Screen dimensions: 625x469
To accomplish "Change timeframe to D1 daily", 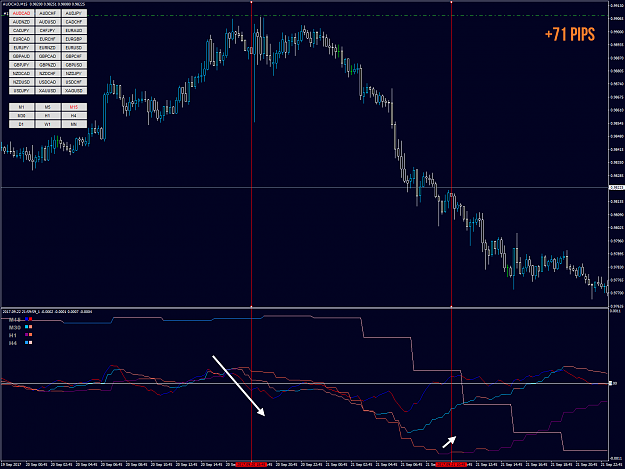I will click(x=21, y=124).
